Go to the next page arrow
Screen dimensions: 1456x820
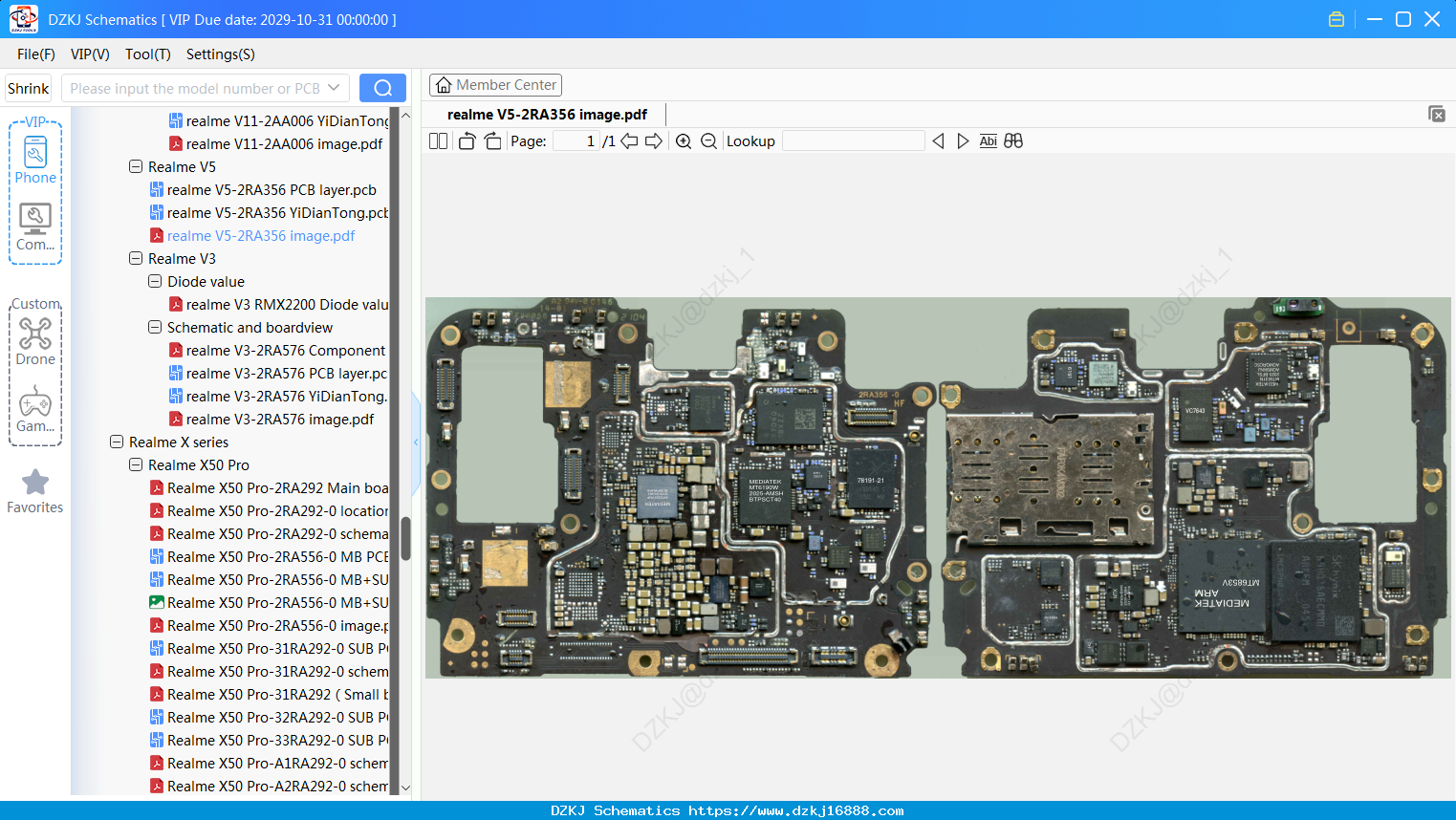point(654,141)
